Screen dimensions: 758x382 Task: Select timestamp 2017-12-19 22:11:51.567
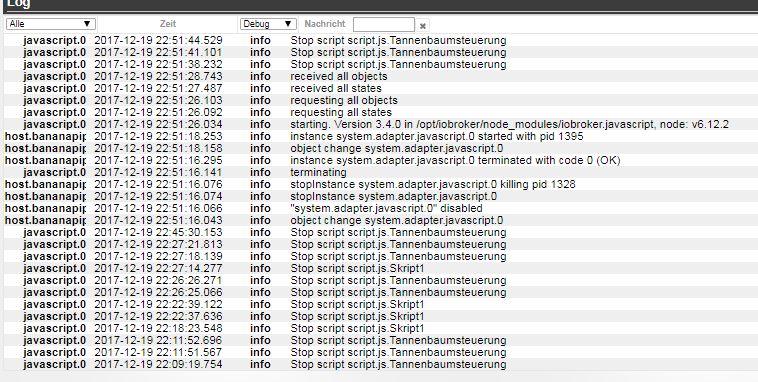click(158, 352)
